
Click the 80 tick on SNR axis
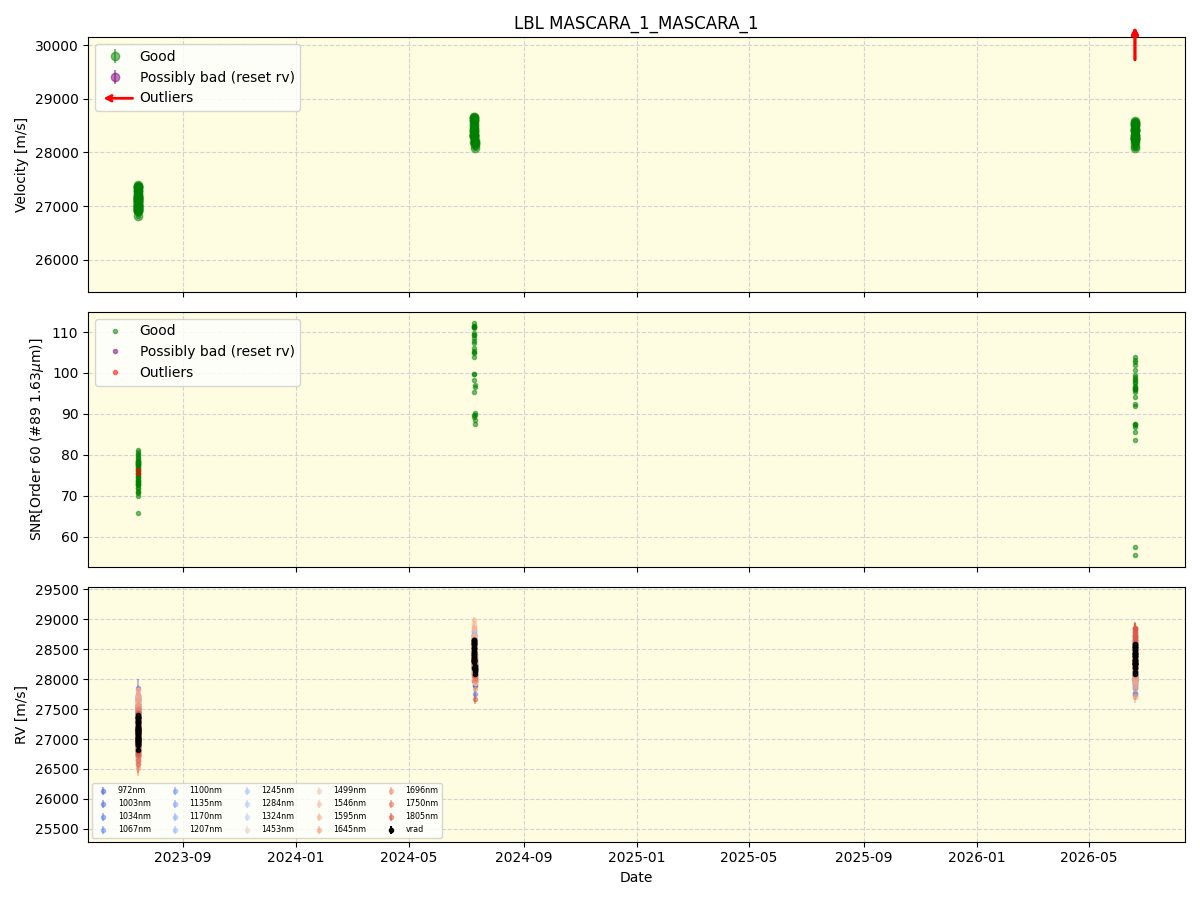tap(71, 455)
